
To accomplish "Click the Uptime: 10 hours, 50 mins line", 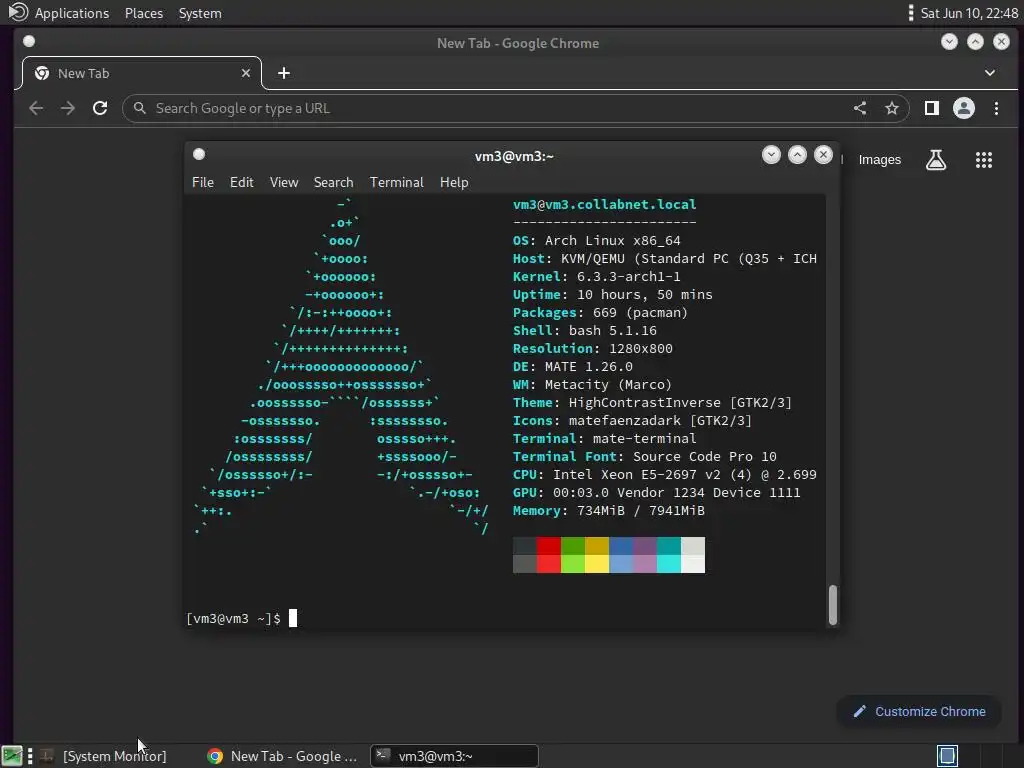I will pyautogui.click(x=613, y=295).
